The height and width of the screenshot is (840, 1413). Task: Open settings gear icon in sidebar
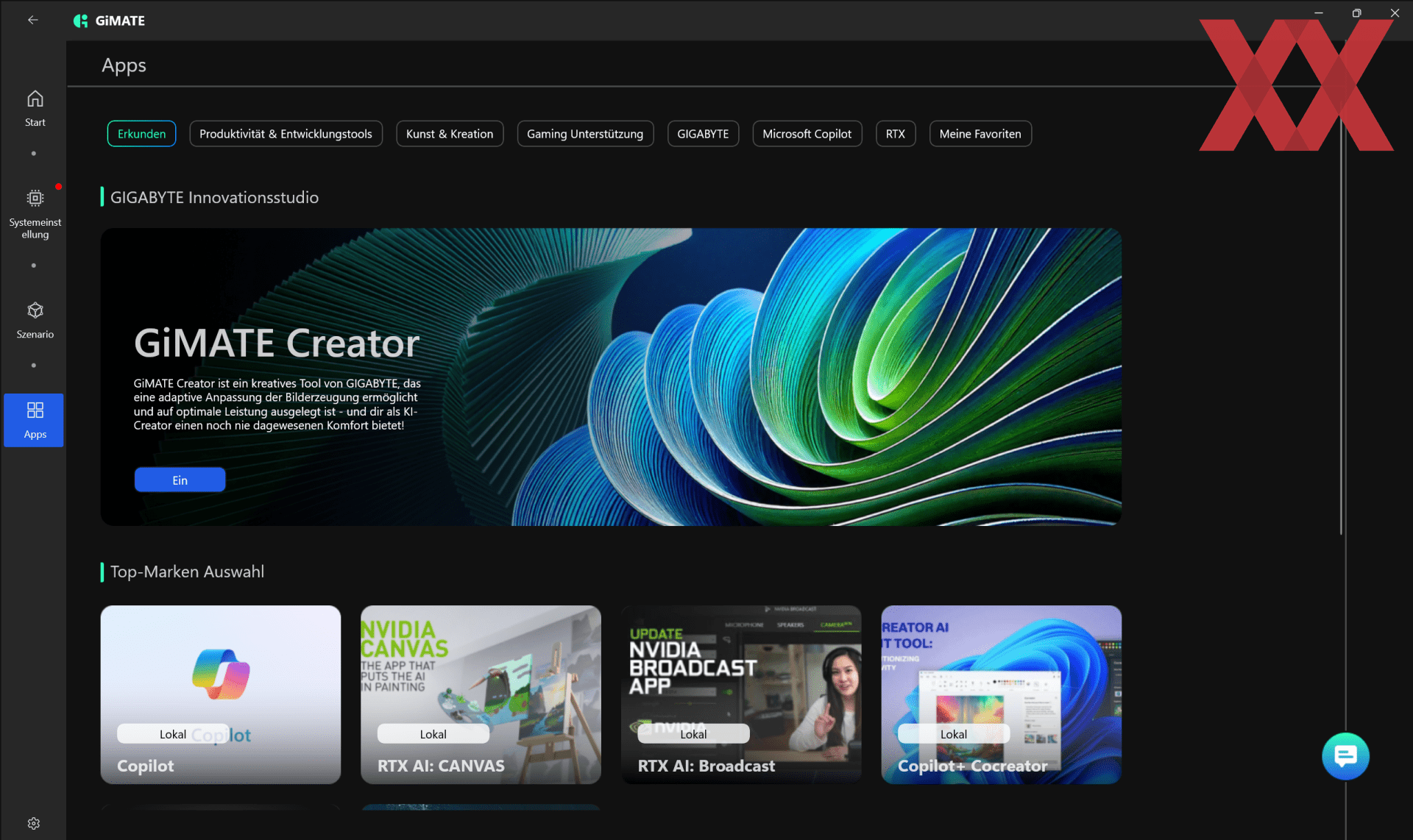pyautogui.click(x=34, y=823)
